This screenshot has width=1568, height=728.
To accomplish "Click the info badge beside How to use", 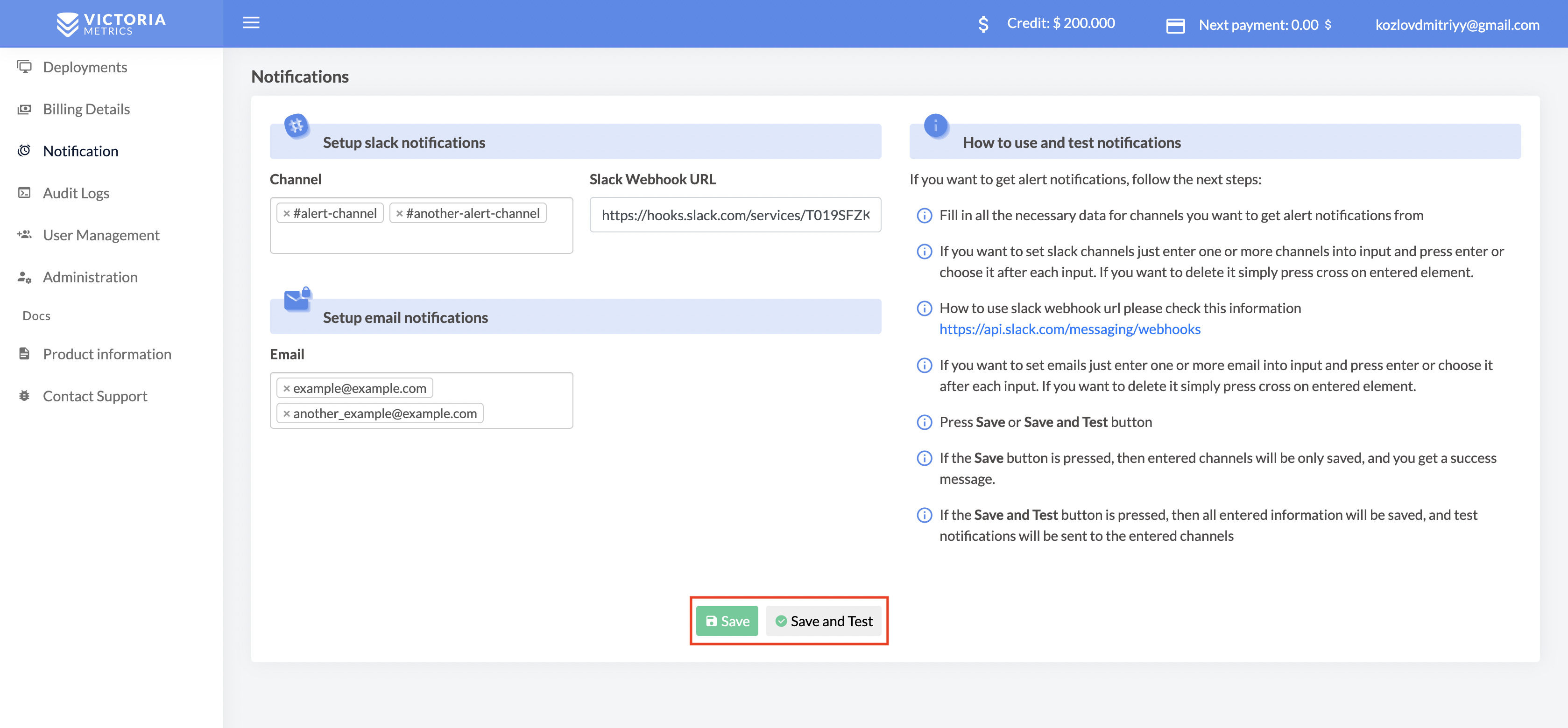I will pyautogui.click(x=936, y=126).
